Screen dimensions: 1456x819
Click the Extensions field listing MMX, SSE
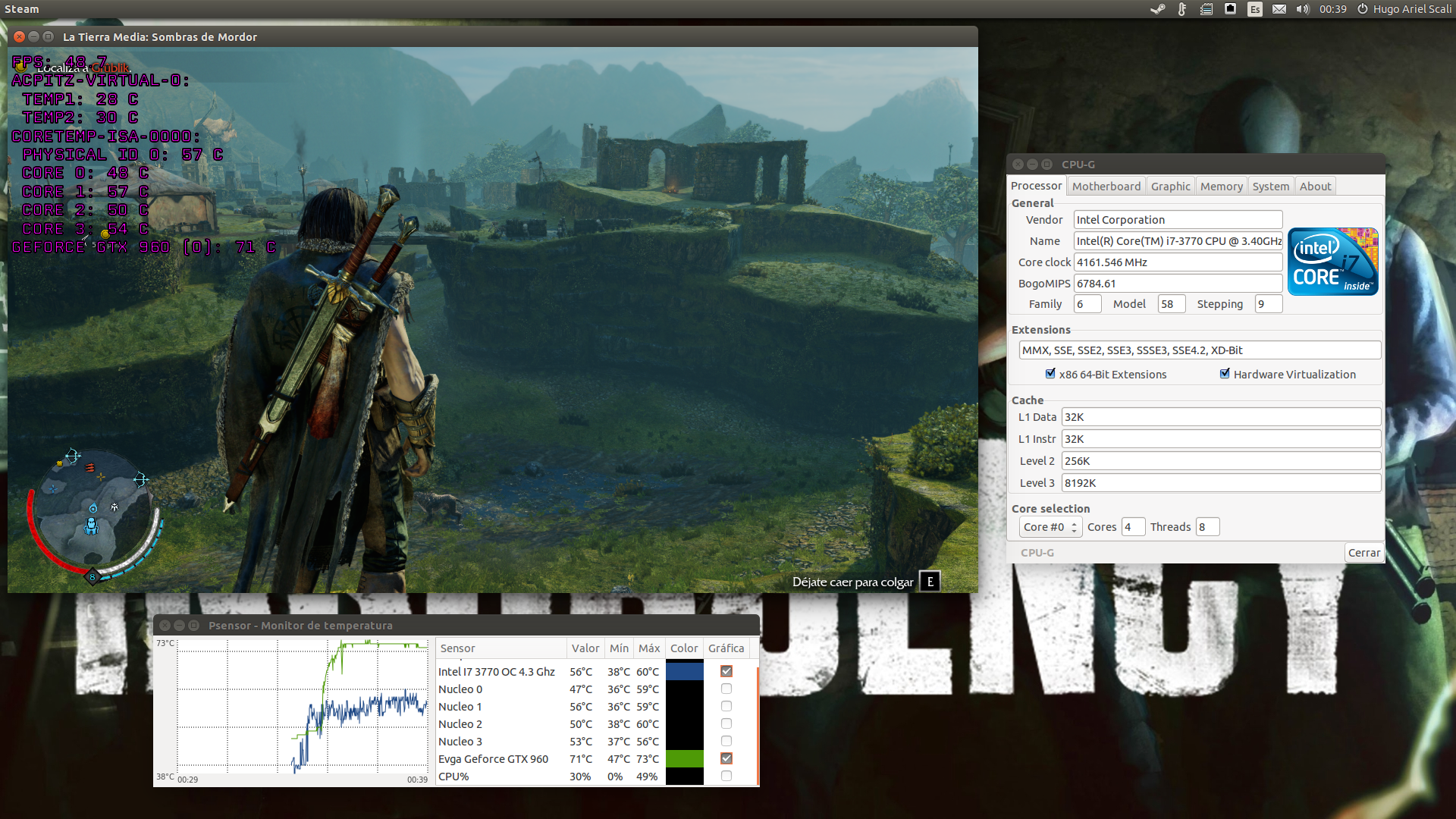click(1200, 350)
